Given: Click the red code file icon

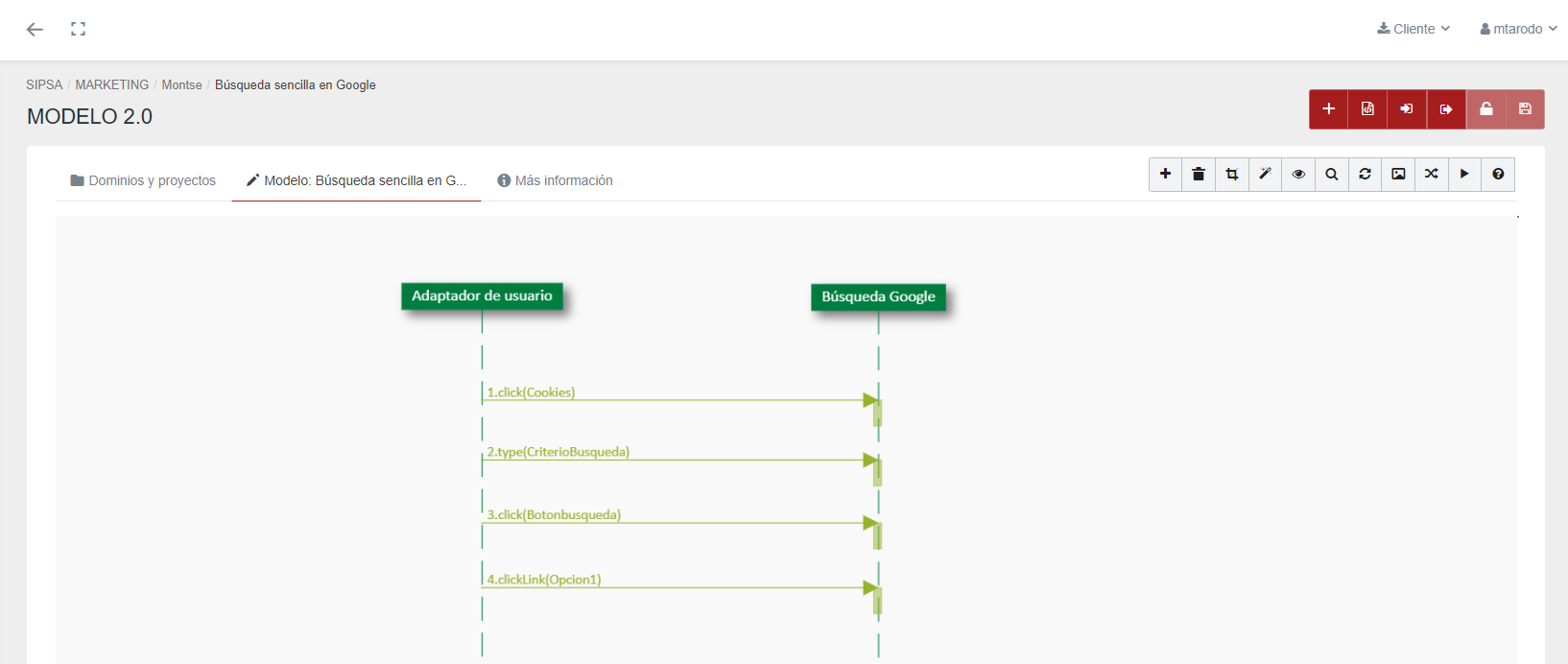Looking at the screenshot, I should (1367, 109).
